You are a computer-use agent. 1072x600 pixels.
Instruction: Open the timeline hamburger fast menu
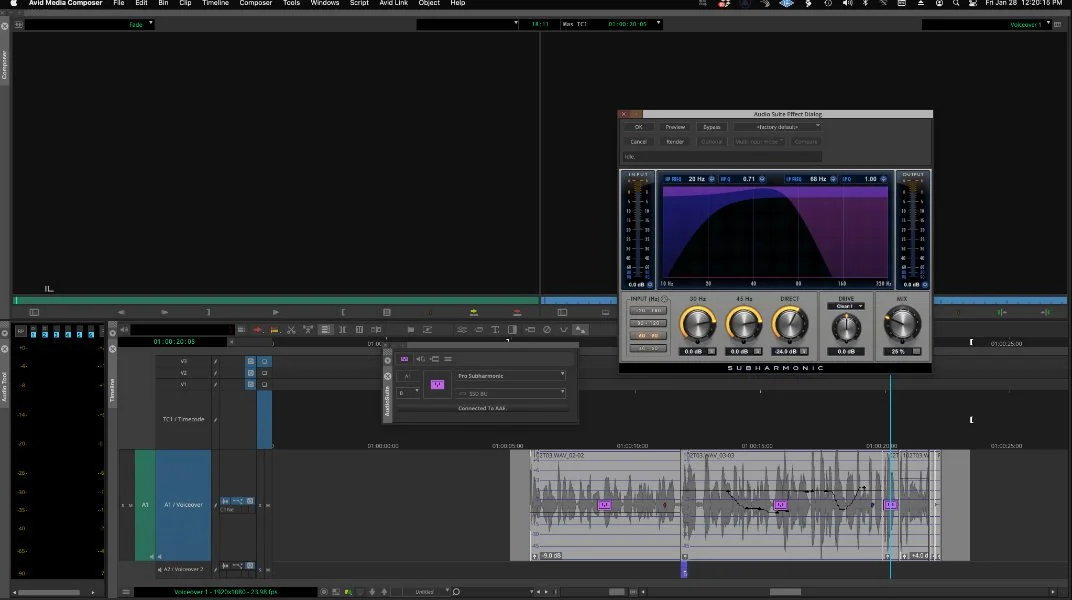click(x=126, y=592)
